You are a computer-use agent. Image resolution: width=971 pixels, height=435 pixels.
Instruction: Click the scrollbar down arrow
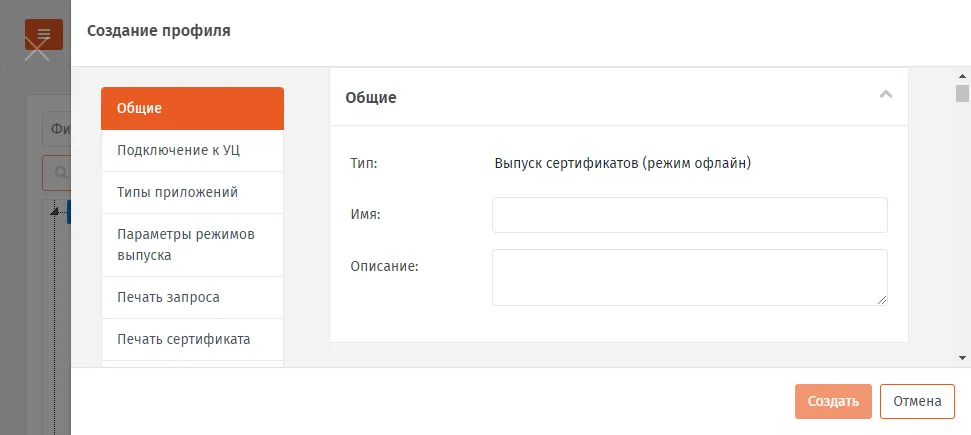(x=962, y=358)
